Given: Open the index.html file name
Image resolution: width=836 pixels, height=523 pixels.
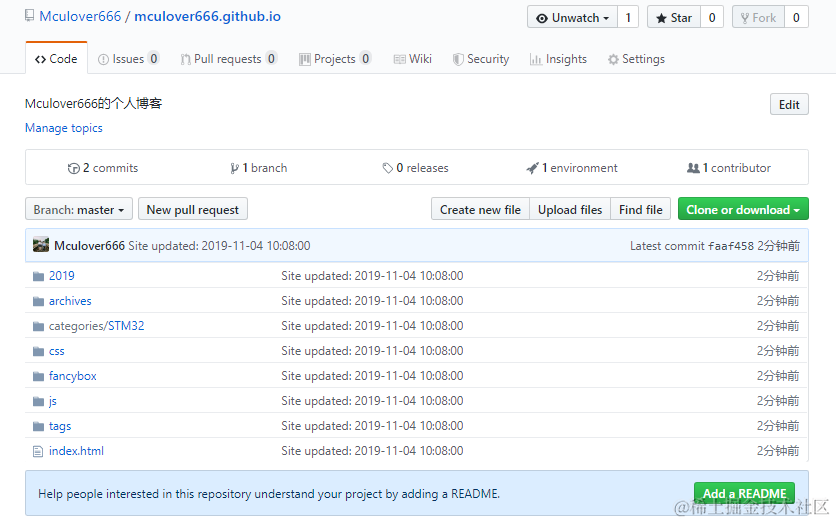Looking at the screenshot, I should click(x=76, y=451).
